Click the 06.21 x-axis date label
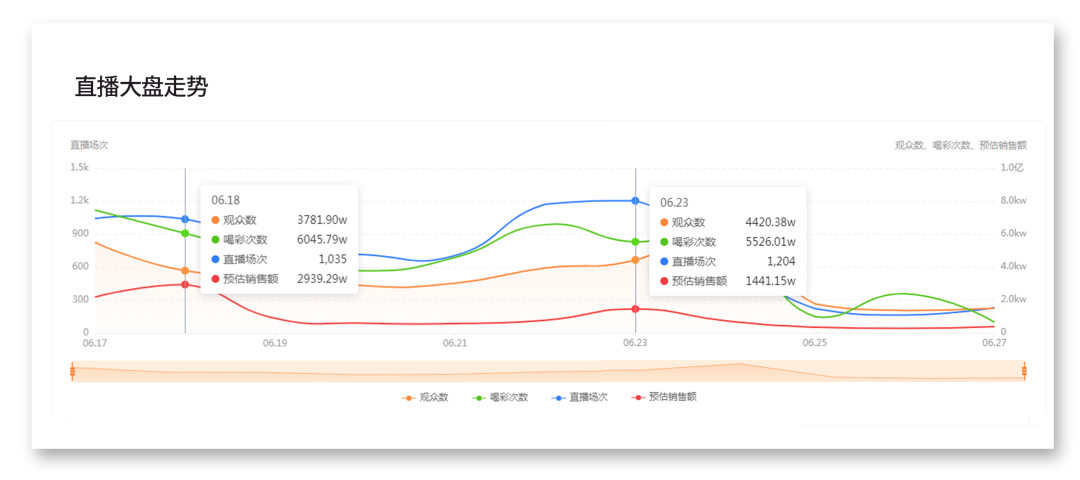Screen dimensions: 1080x480 [455, 342]
